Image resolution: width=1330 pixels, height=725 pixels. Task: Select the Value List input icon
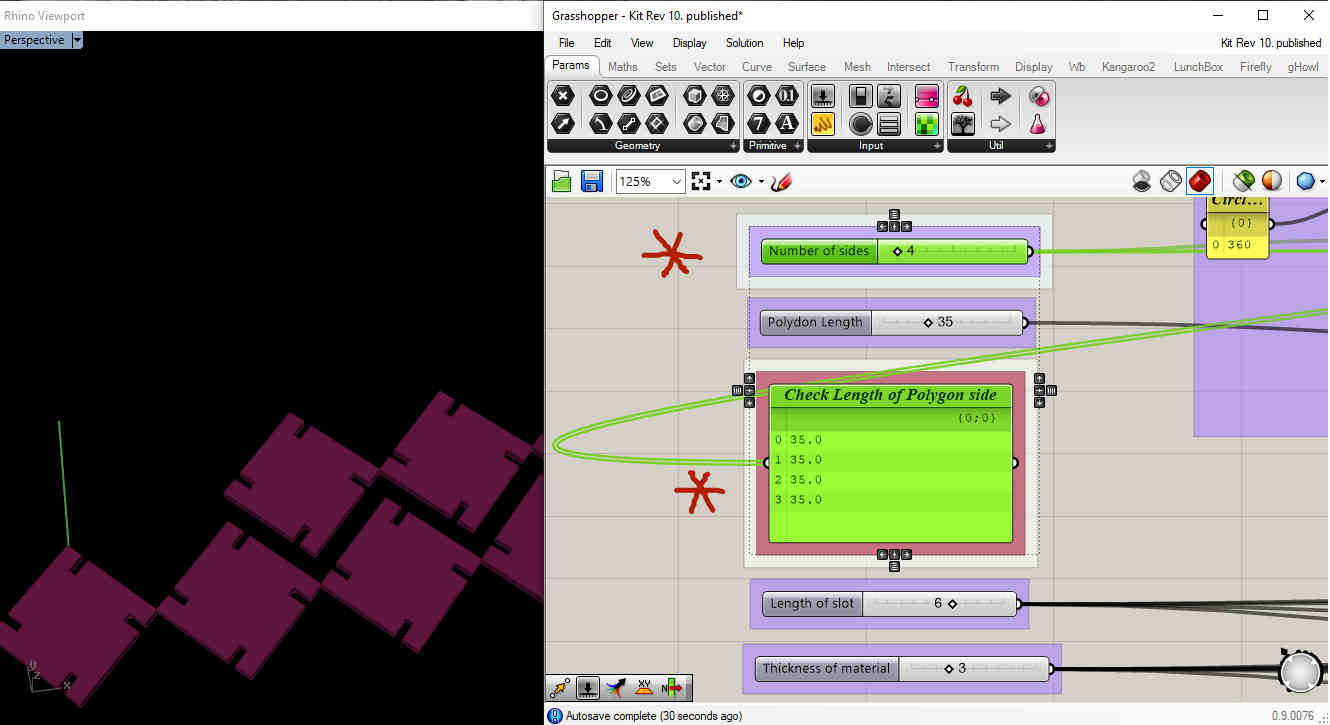[x=889, y=123]
